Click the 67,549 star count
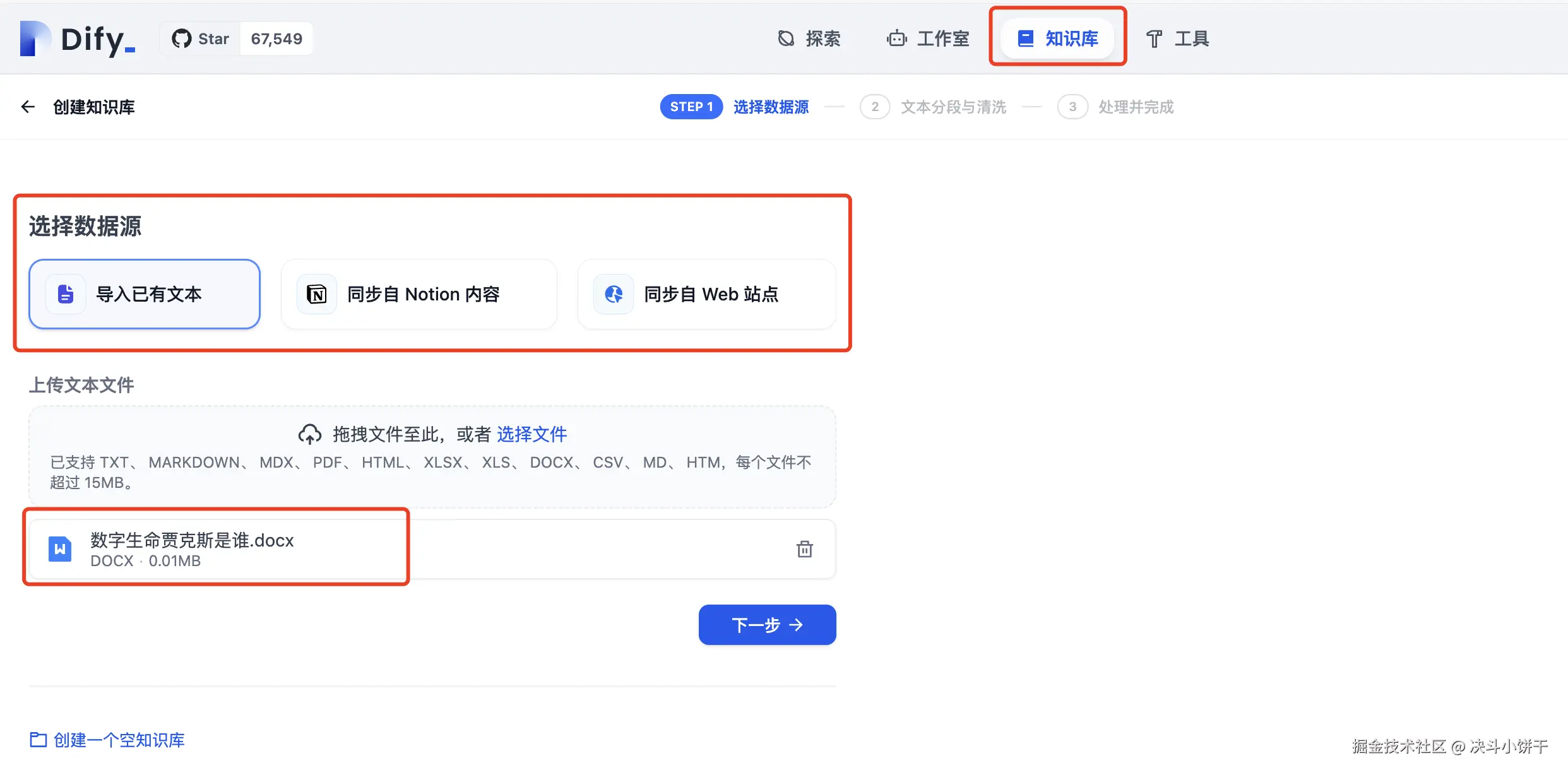 tap(276, 39)
